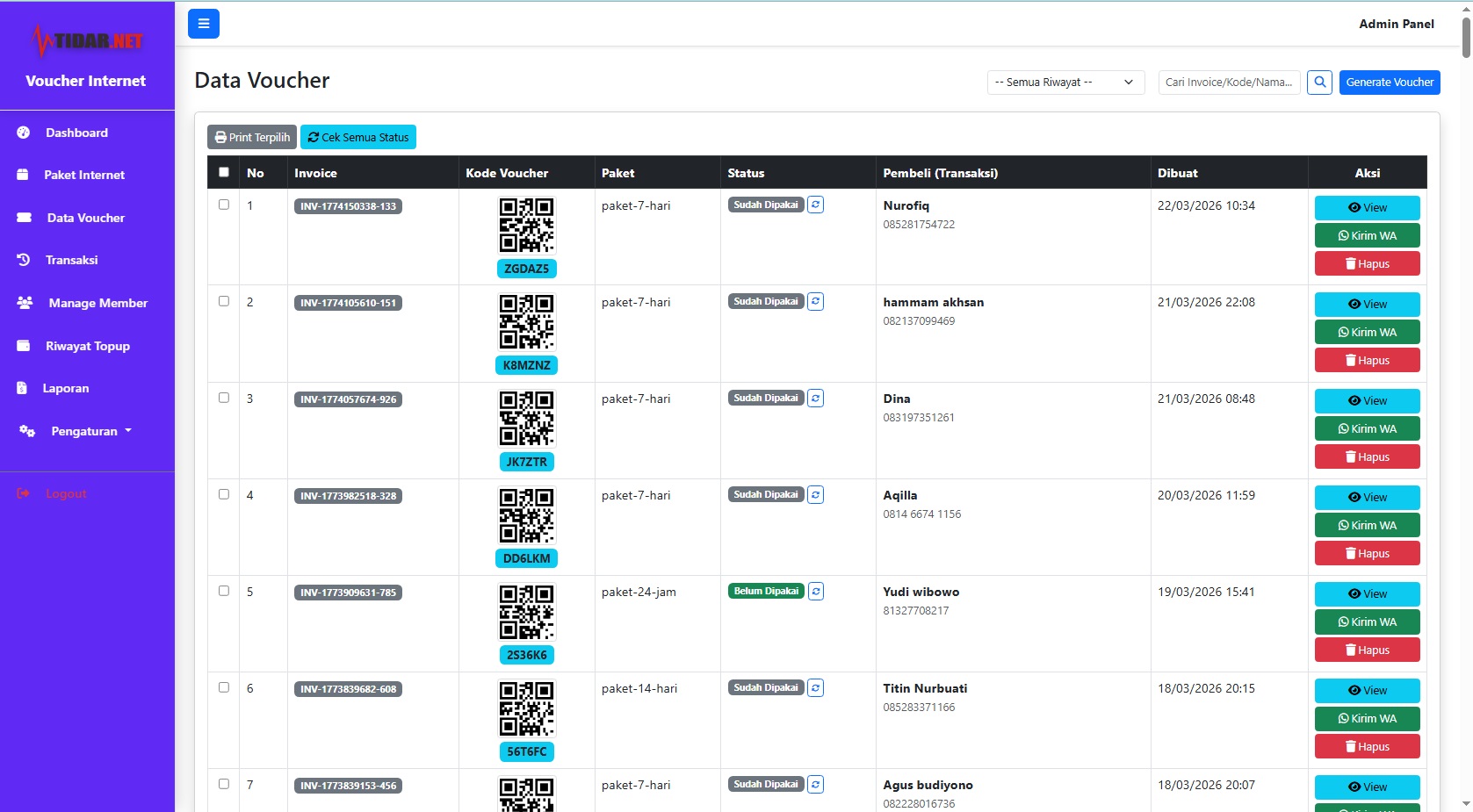Screen dimensions: 1473x812
Task: Delete Dina's voucher with Hapus
Action: [x=1367, y=457]
